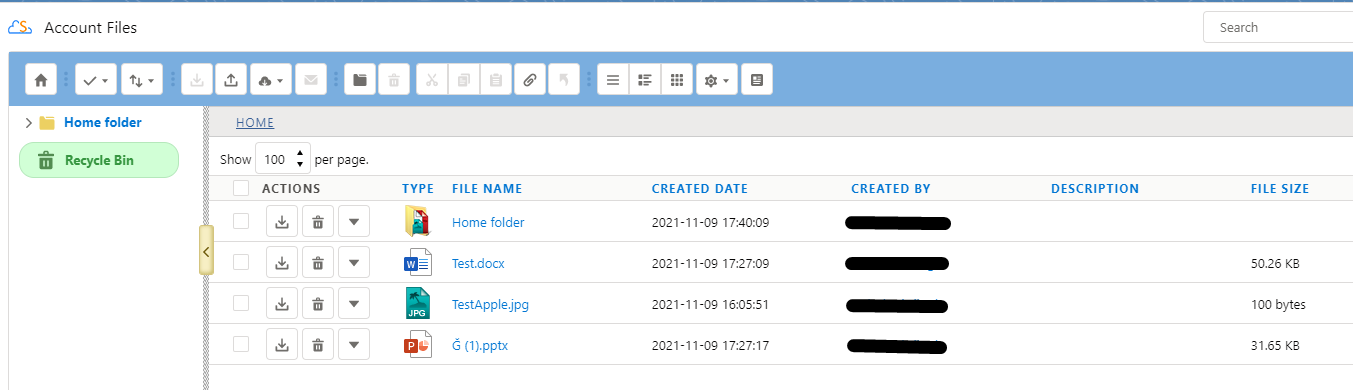Open the settings gear dropdown

717,80
